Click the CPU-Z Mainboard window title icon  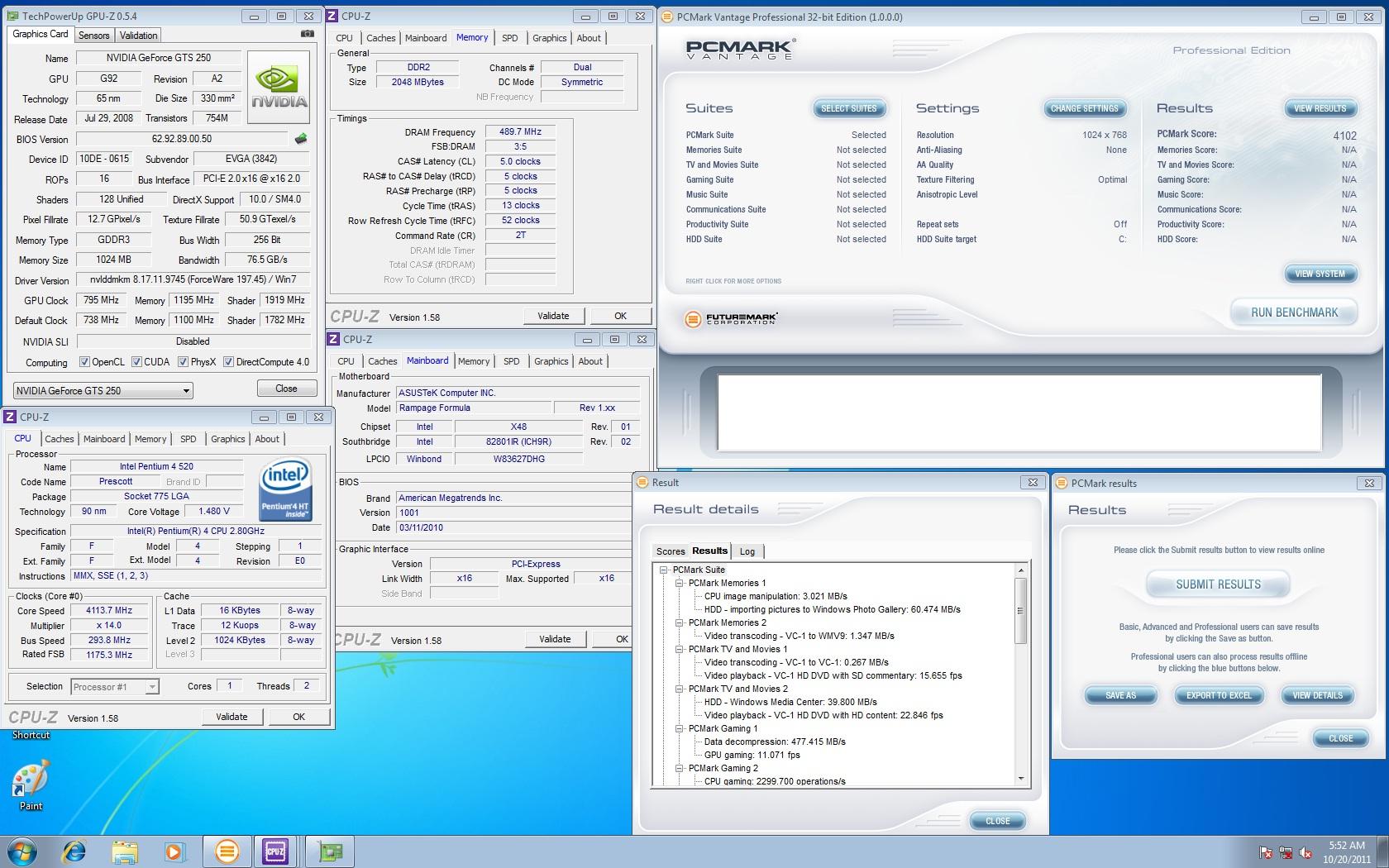point(333,339)
